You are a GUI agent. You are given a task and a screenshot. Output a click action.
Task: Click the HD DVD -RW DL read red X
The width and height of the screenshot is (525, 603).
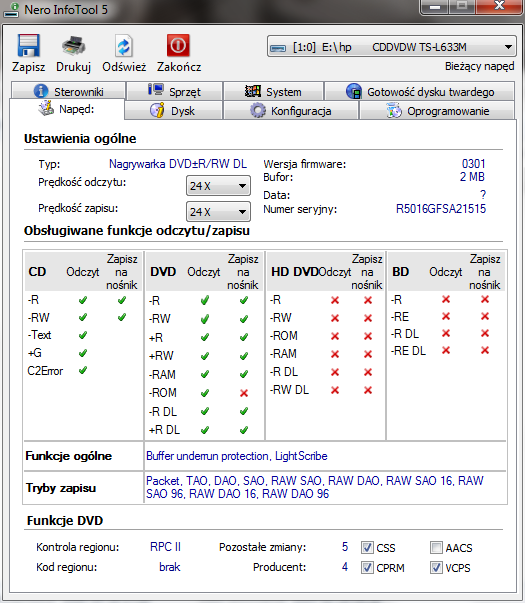point(335,390)
